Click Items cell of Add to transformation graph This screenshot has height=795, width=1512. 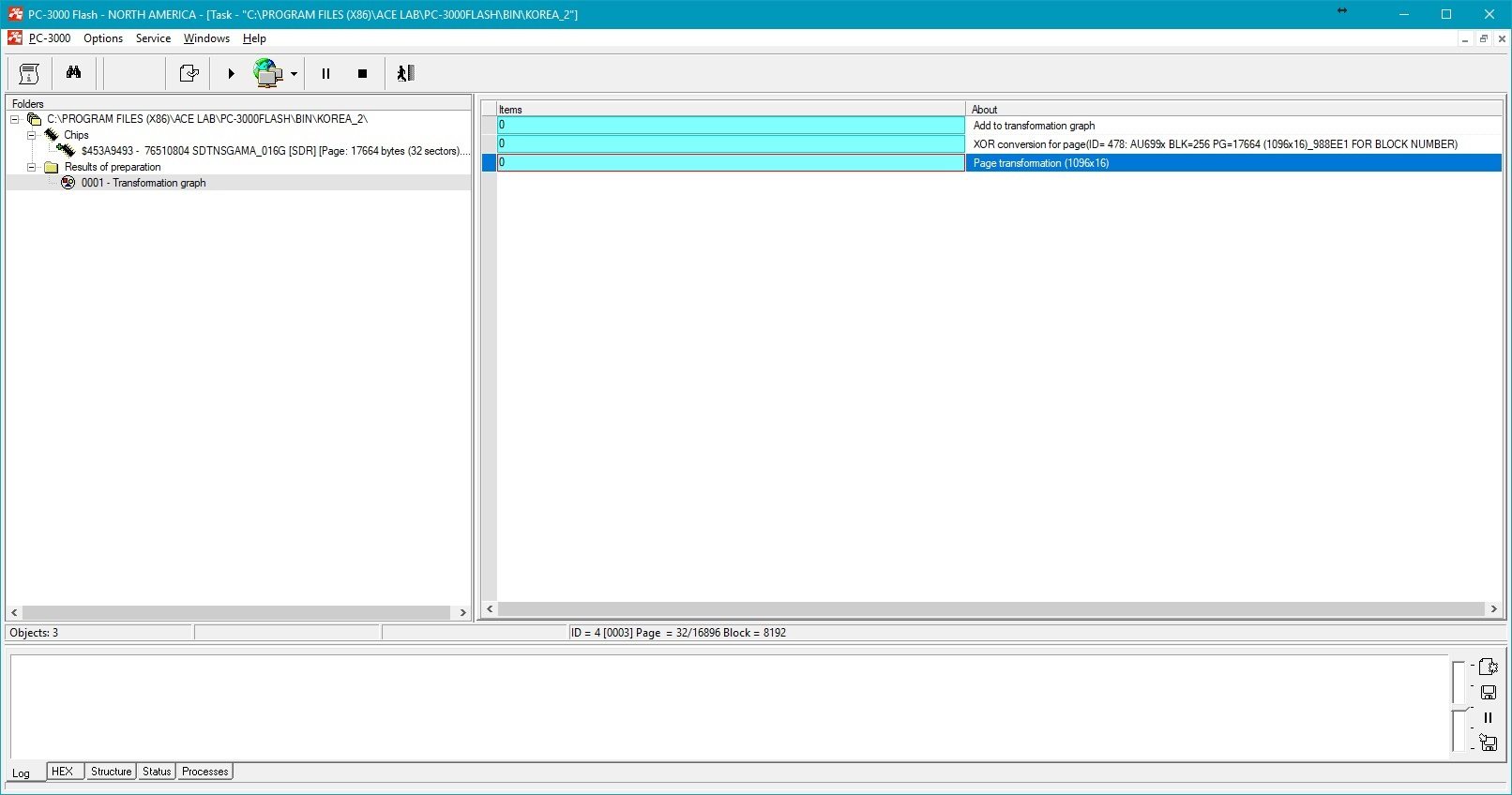coord(731,126)
